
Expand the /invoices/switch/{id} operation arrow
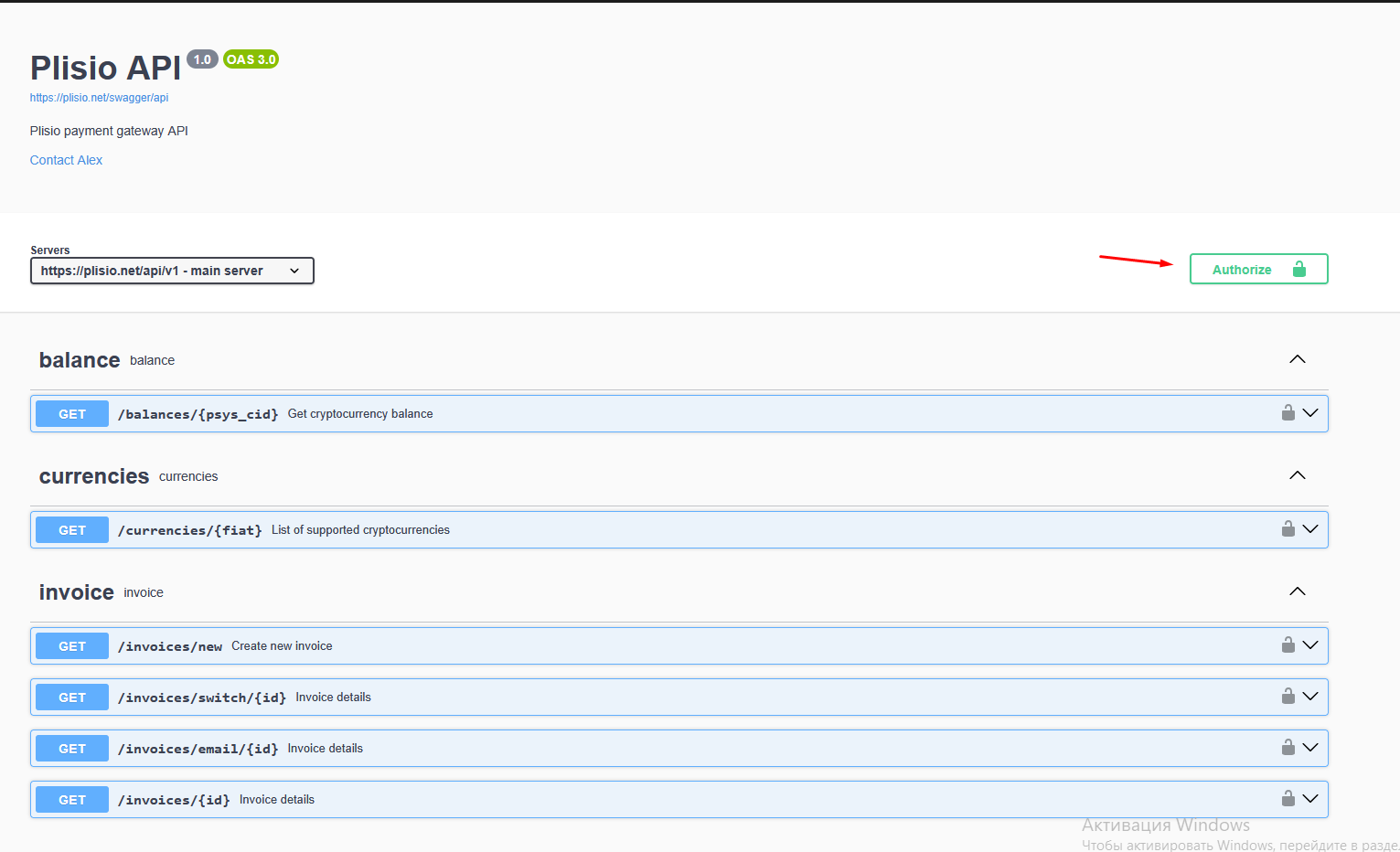click(x=1310, y=697)
